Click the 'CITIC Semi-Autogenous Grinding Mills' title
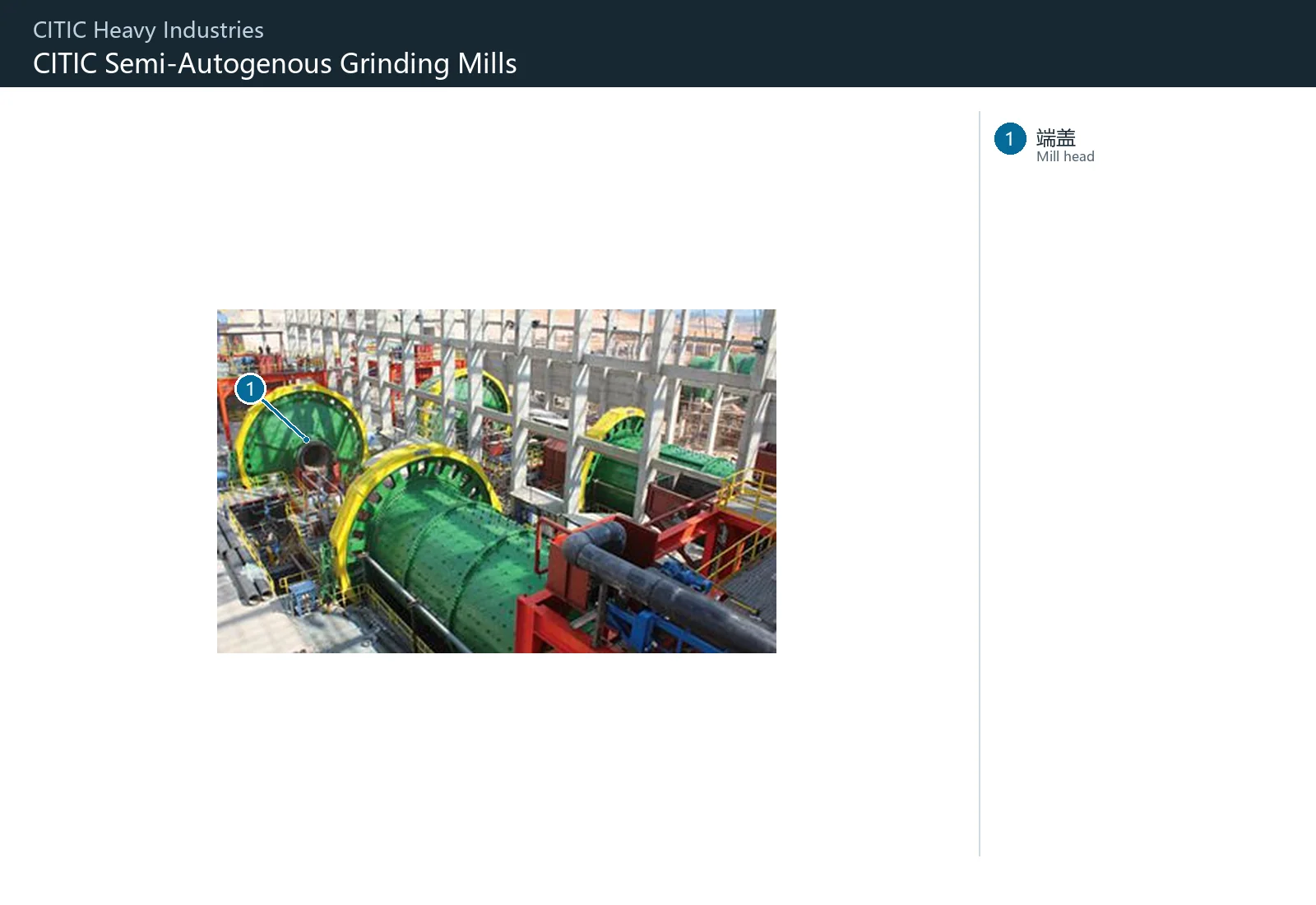The height and width of the screenshot is (905, 1316). (x=275, y=63)
